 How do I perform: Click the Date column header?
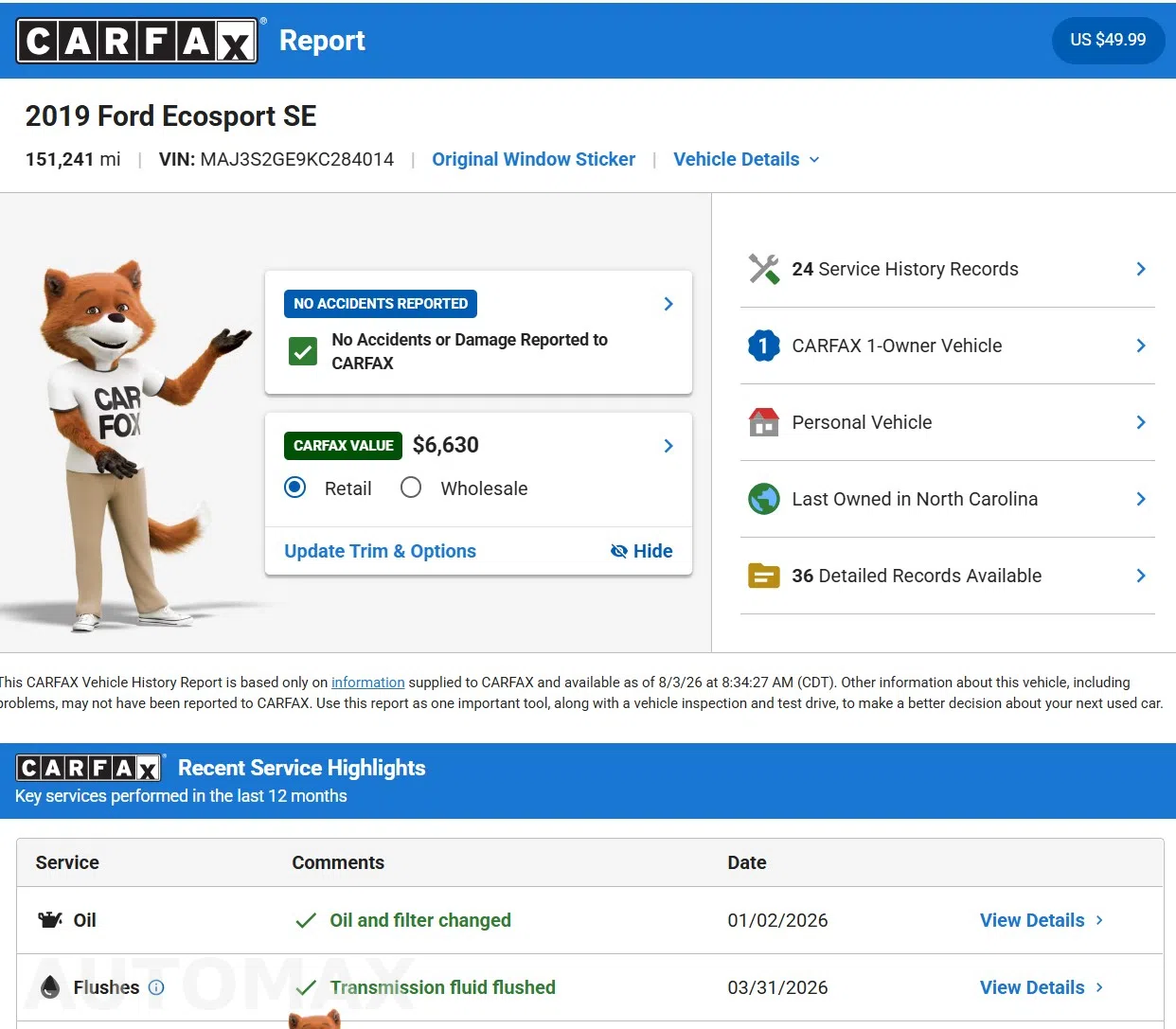click(747, 862)
